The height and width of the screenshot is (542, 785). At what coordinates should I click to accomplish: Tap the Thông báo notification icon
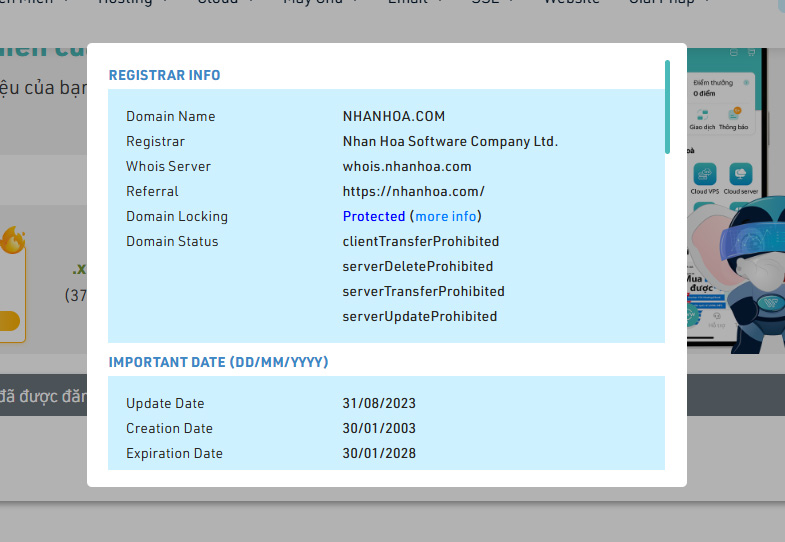[x=733, y=114]
